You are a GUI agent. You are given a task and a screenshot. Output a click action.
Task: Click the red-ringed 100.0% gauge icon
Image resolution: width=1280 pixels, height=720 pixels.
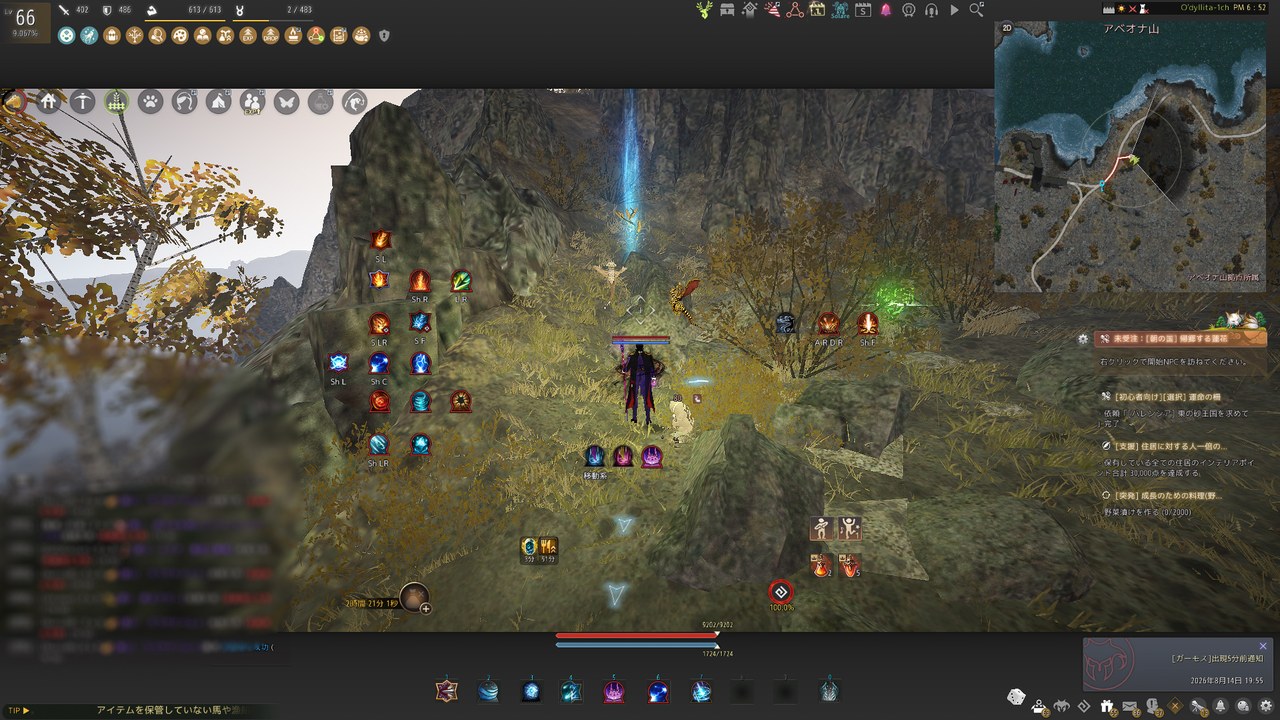781,592
